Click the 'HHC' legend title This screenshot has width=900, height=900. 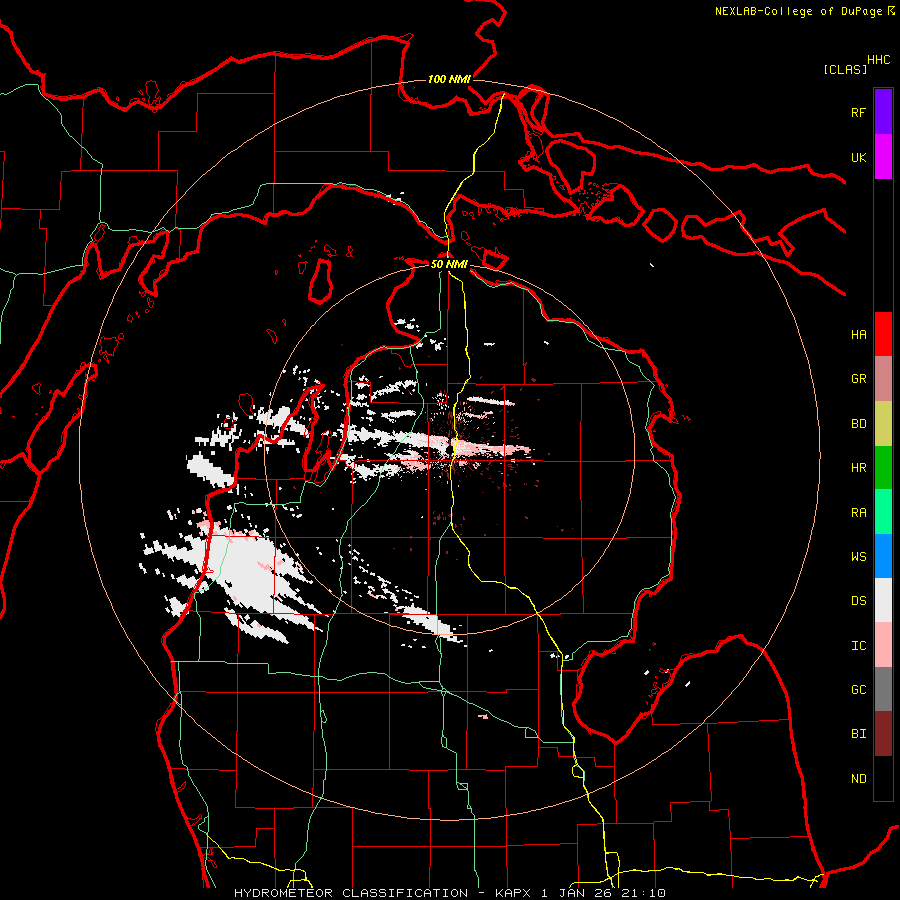[x=879, y=60]
